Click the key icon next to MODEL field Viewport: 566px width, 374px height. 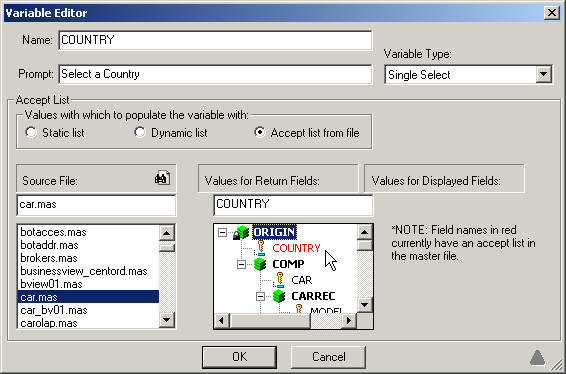coord(299,309)
